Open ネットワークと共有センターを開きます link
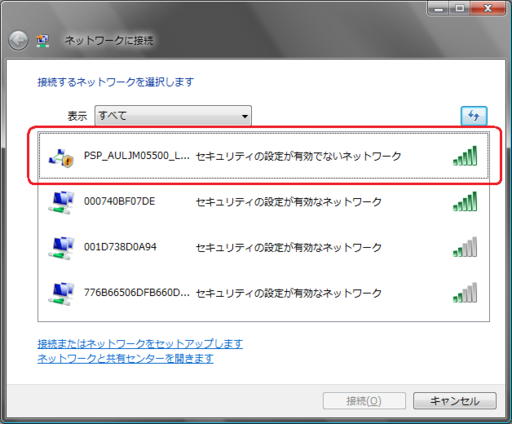This screenshot has width=512, height=424. tap(125, 358)
